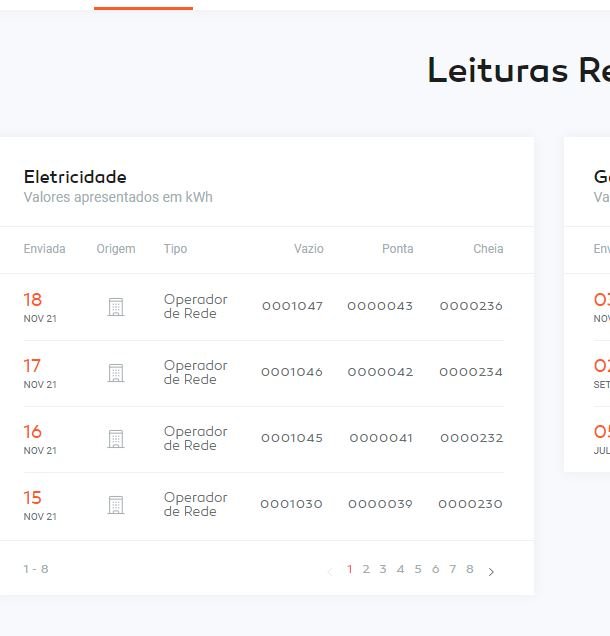
Task: Jump to last page 8
Action: click(470, 569)
